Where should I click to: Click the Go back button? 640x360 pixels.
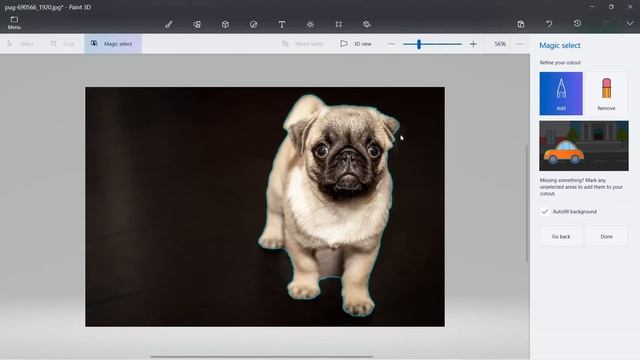tap(561, 236)
